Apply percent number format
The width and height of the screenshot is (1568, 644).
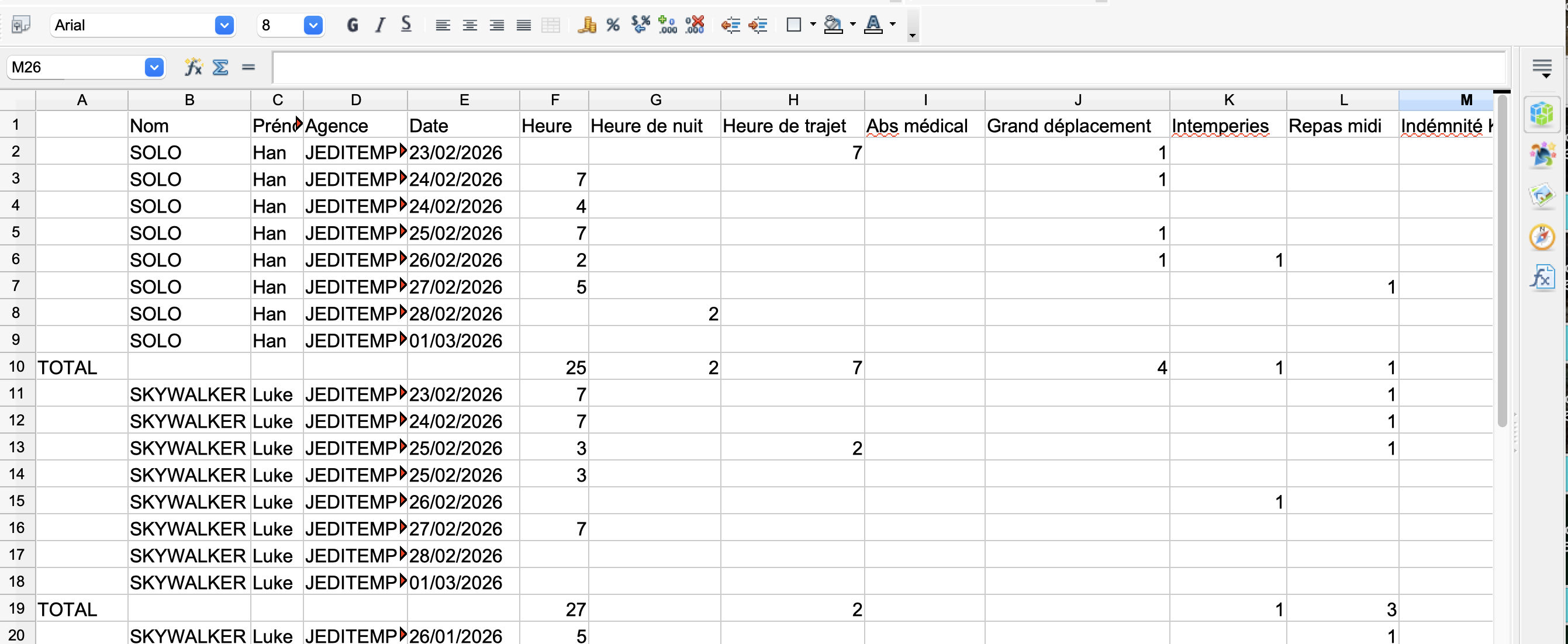(613, 25)
